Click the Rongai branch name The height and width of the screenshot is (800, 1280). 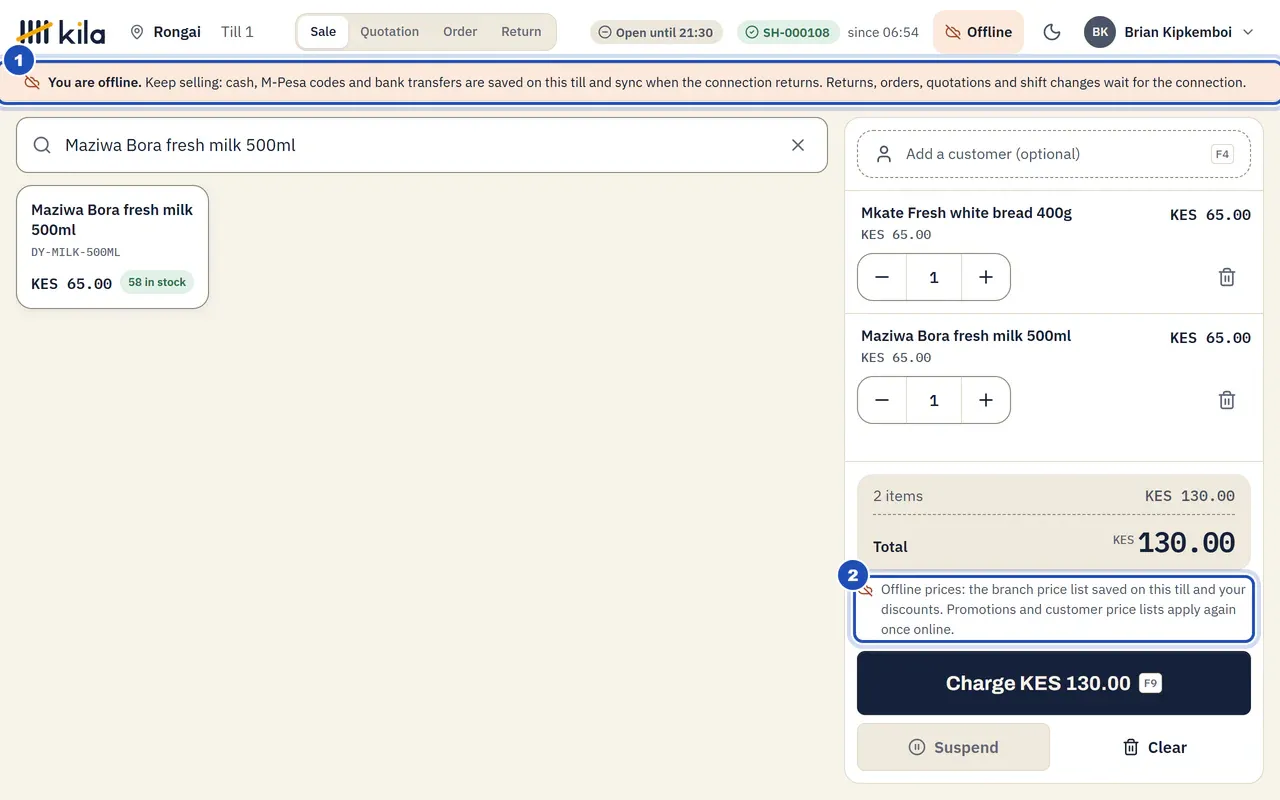coord(177,32)
